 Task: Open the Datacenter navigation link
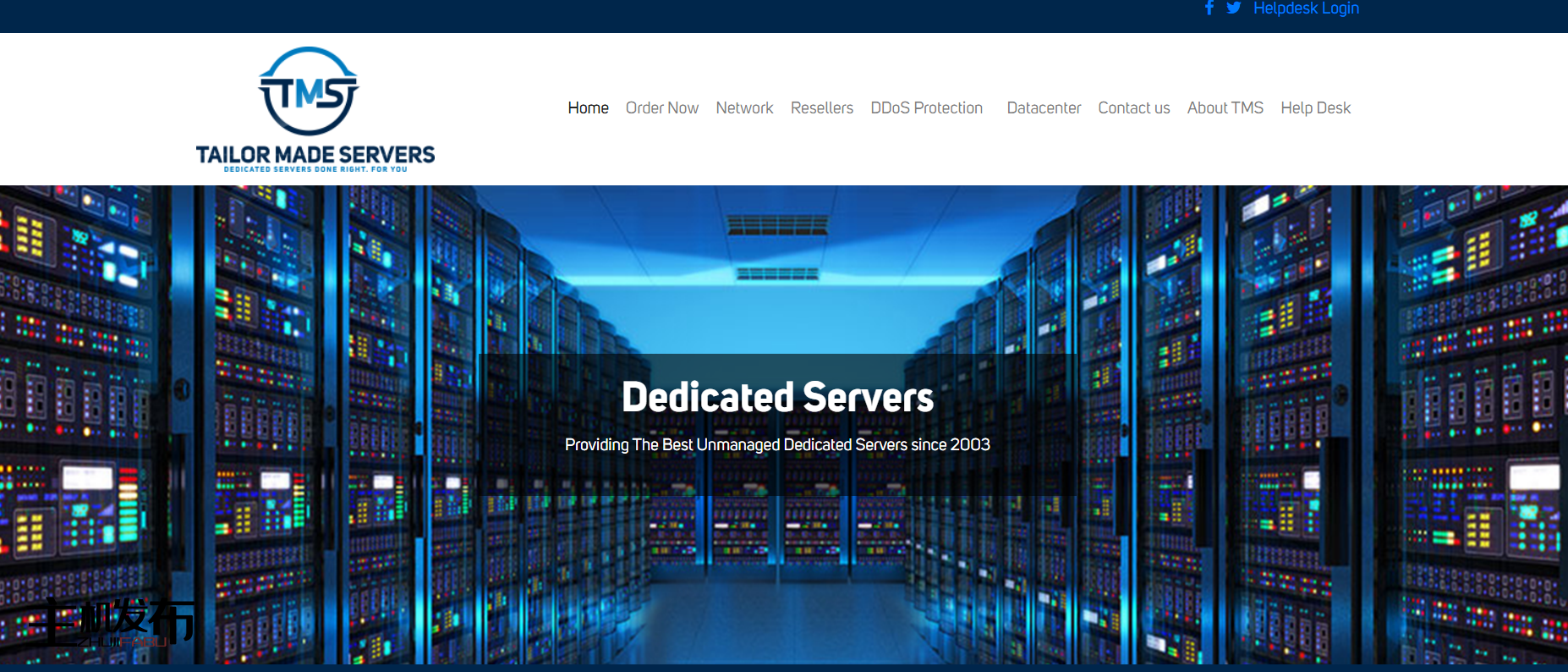[x=1044, y=108]
